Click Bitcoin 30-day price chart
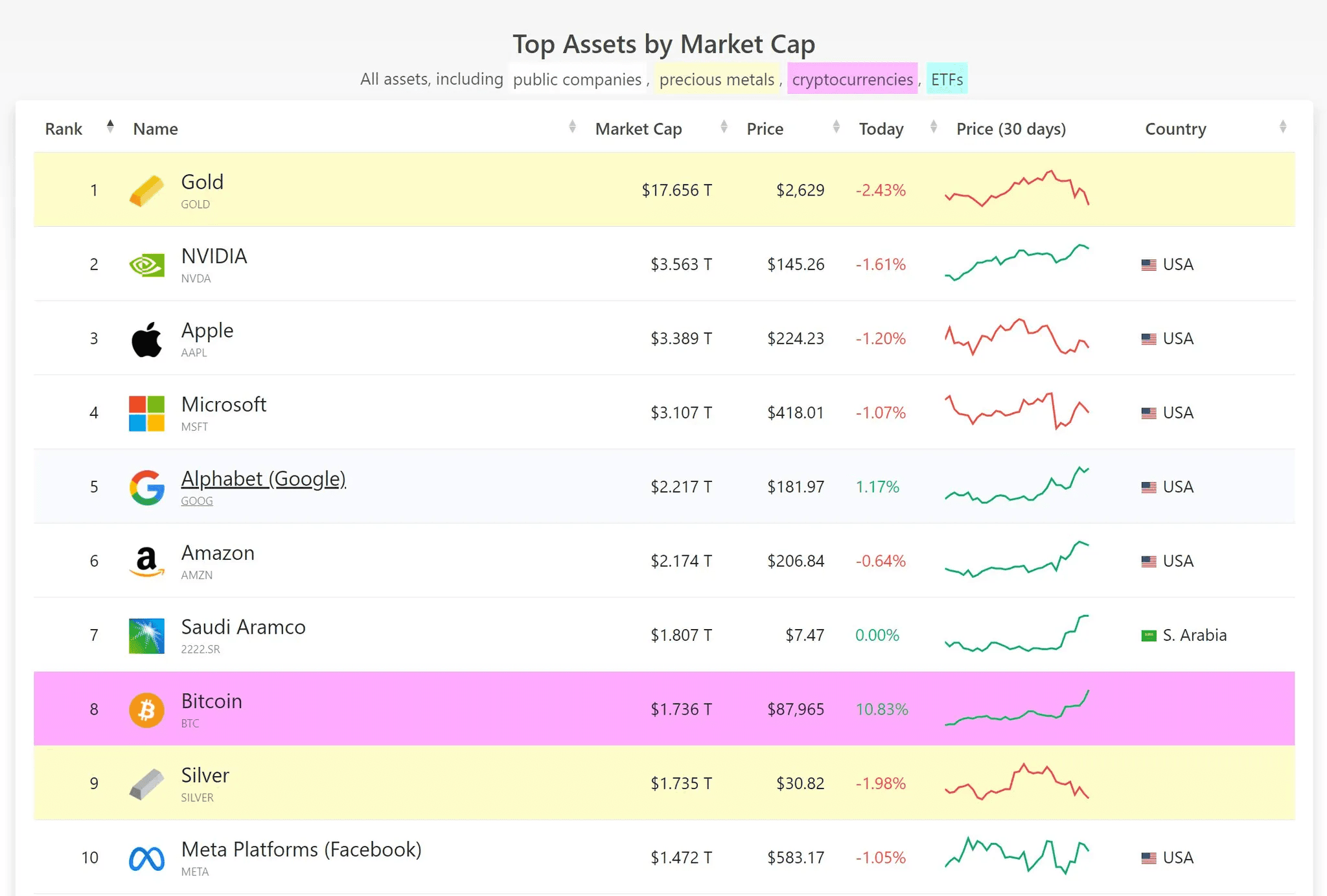The height and width of the screenshot is (896, 1327). point(1017,707)
